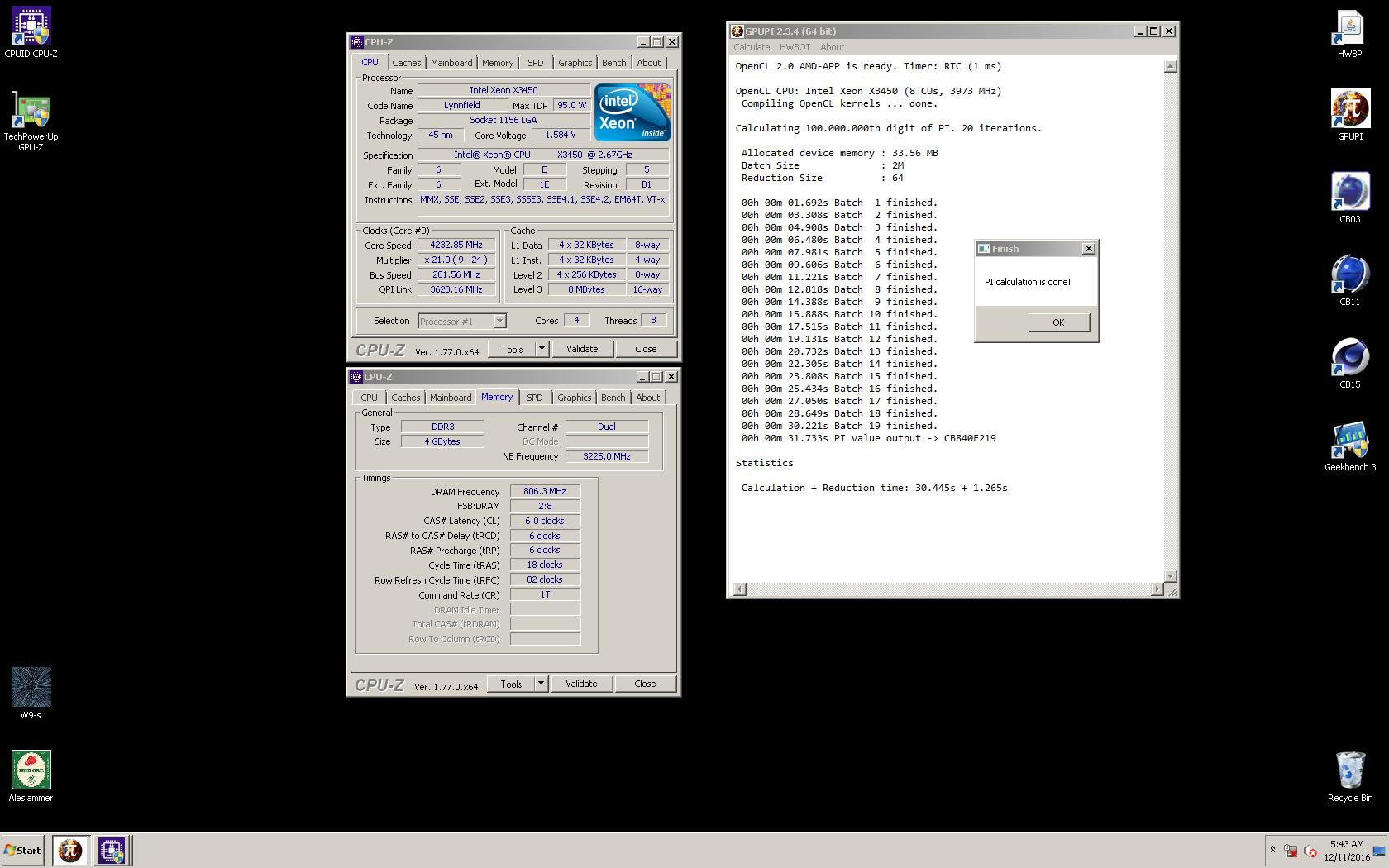This screenshot has height=868, width=1389.
Task: Click Close button in Memory CPU-Z window
Action: point(645,684)
